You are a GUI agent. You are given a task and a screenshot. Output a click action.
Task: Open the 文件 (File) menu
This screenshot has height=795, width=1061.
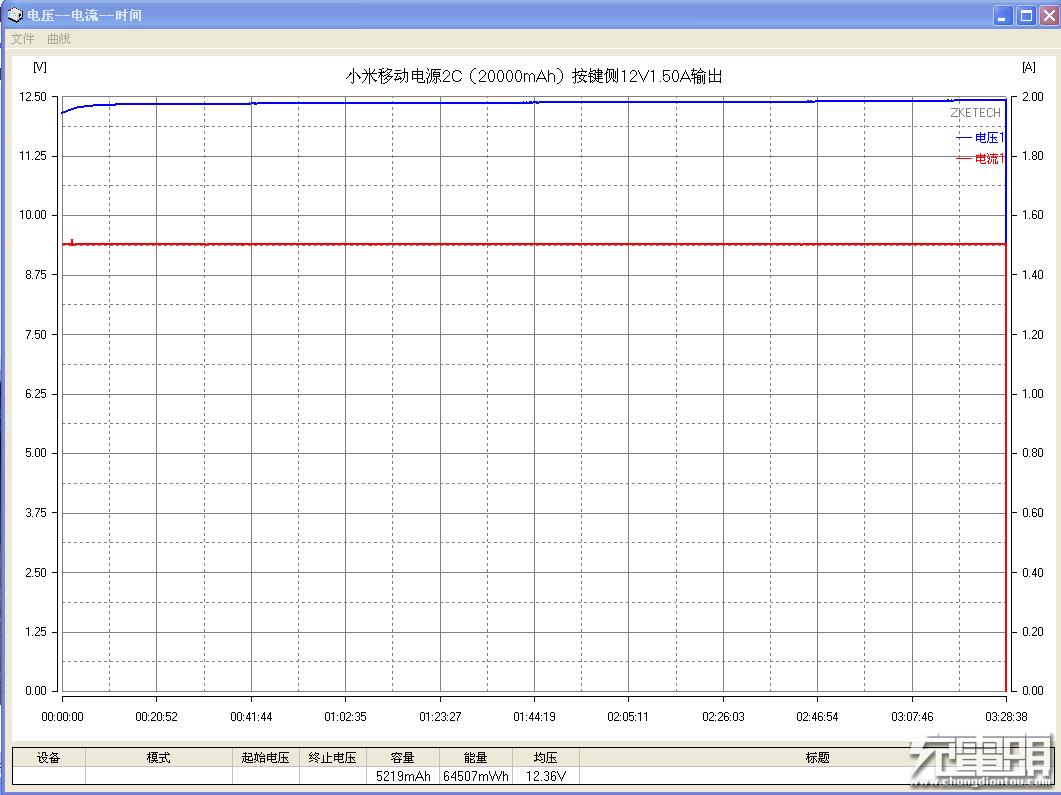pos(21,39)
